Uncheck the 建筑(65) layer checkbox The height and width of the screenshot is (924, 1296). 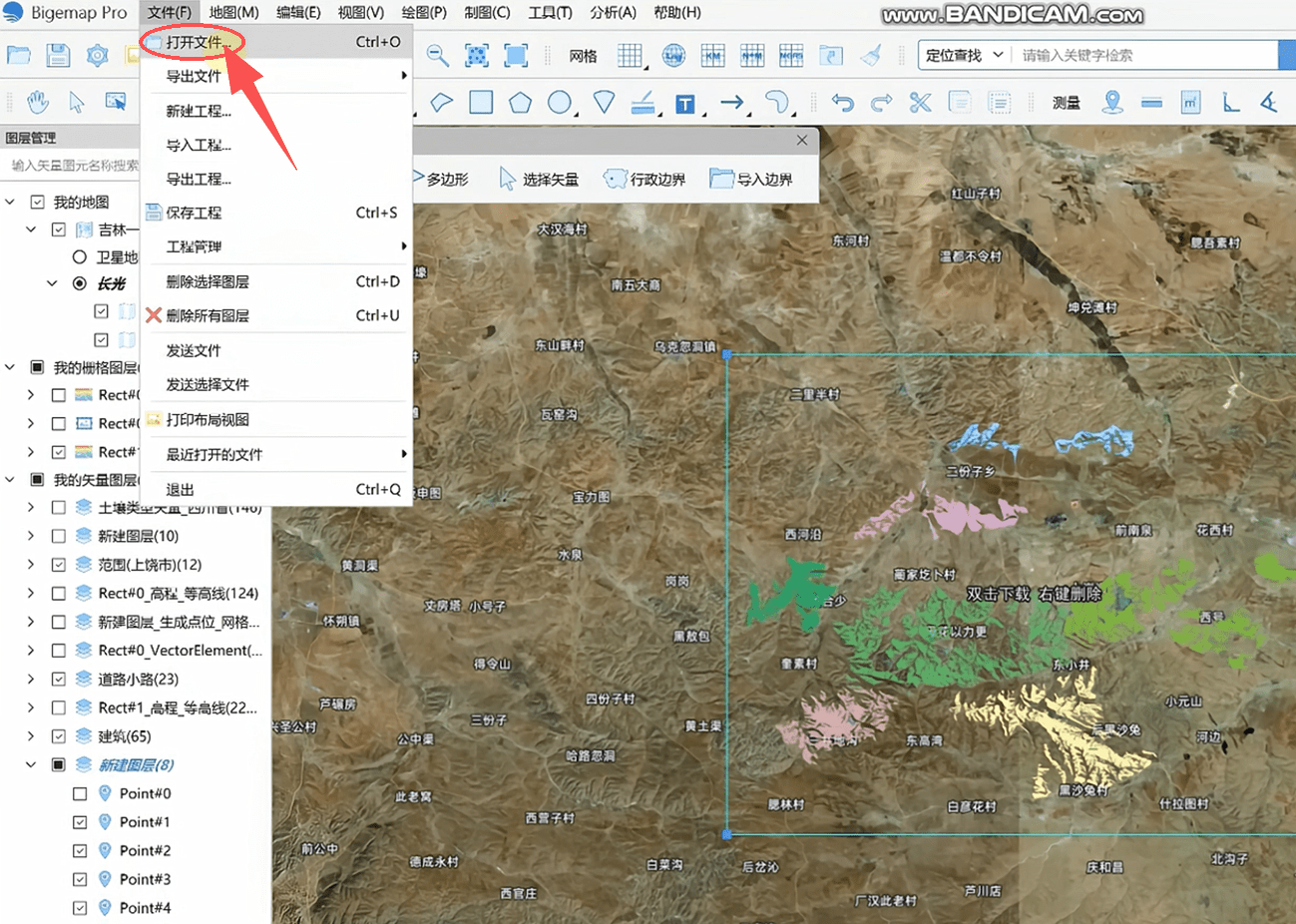coord(59,736)
